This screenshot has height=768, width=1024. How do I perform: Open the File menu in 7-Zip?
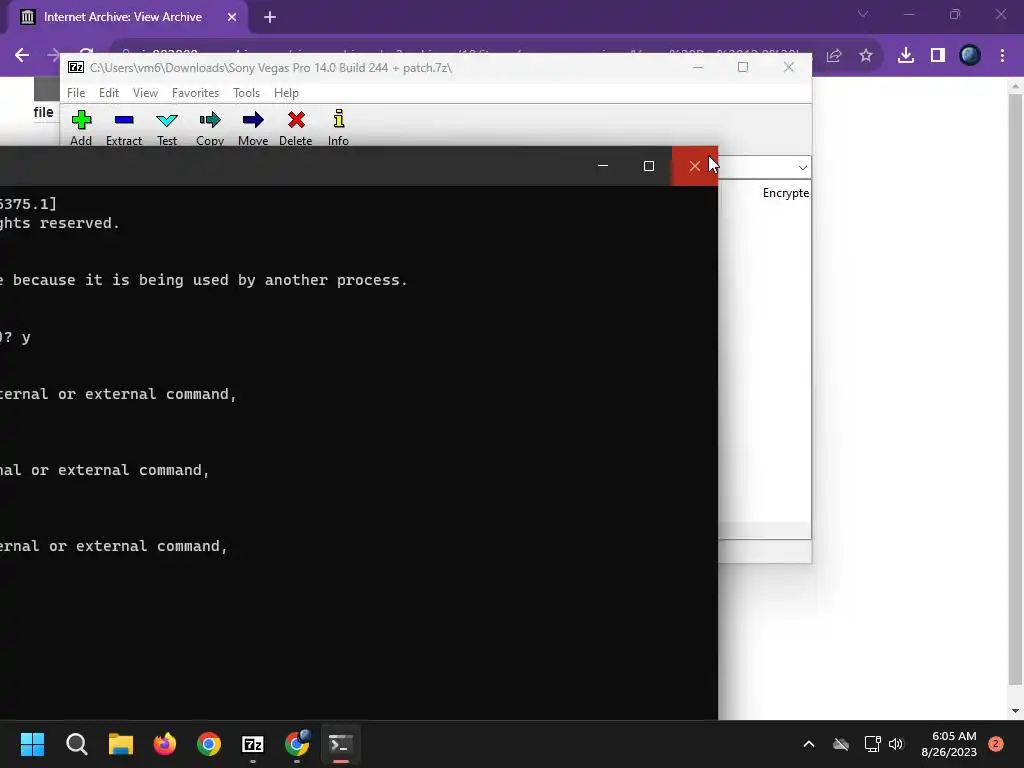[76, 93]
